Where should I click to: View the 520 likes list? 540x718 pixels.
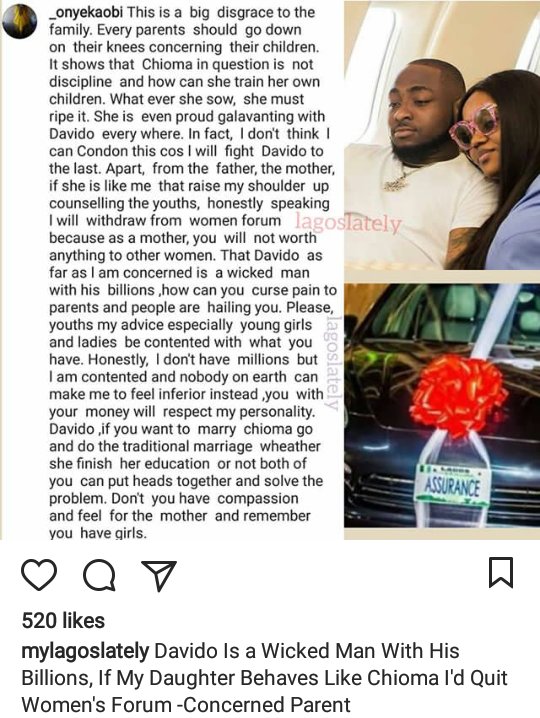click(63, 621)
